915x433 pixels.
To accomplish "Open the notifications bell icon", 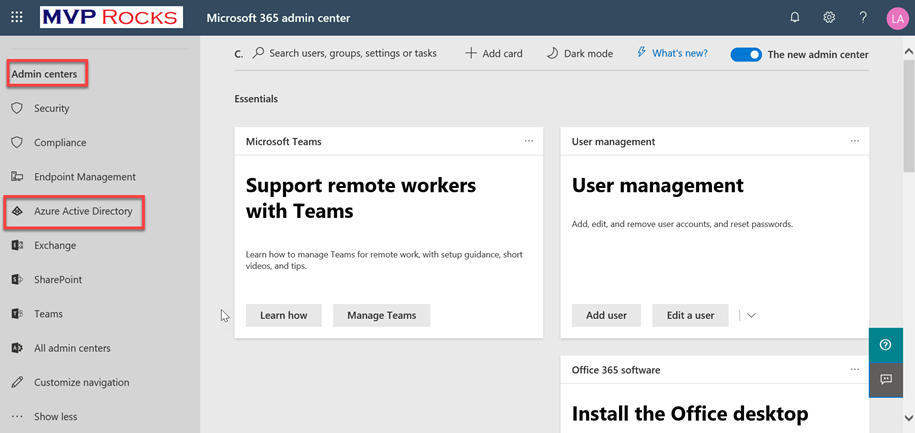I will (794, 18).
